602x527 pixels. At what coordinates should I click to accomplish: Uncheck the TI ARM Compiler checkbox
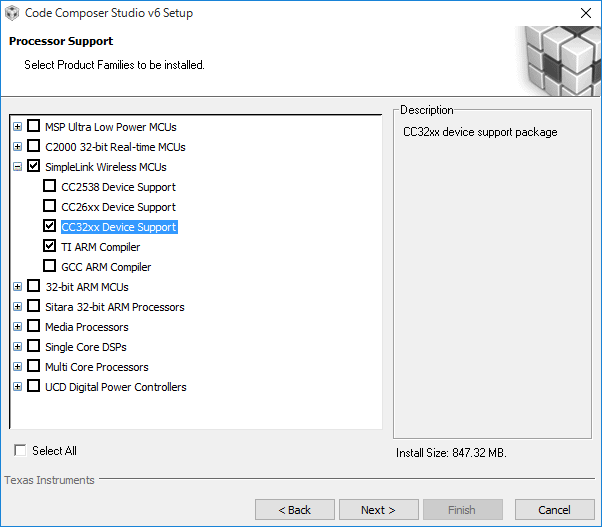pyautogui.click(x=50, y=246)
